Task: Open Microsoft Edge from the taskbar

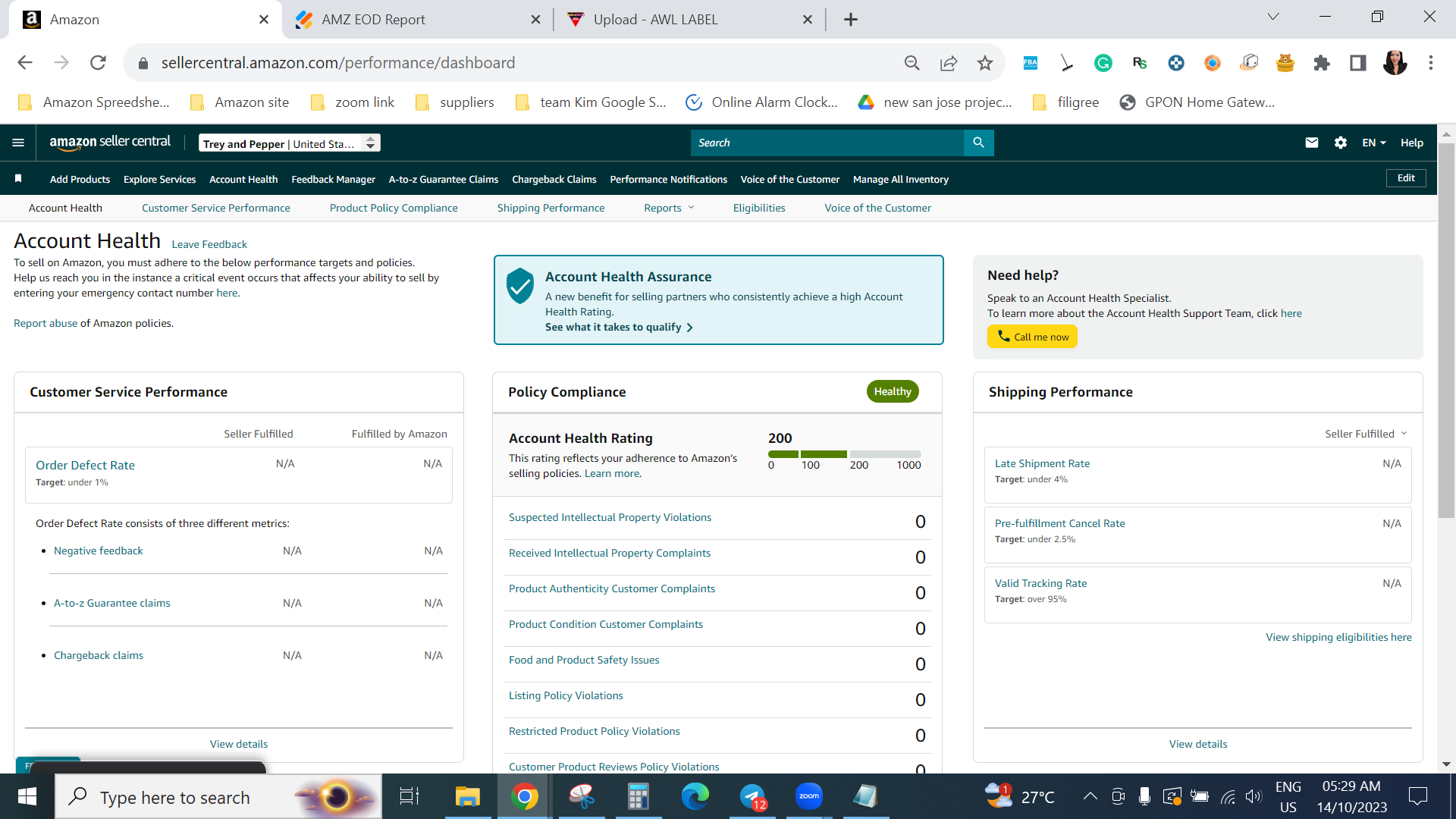Action: (695, 796)
